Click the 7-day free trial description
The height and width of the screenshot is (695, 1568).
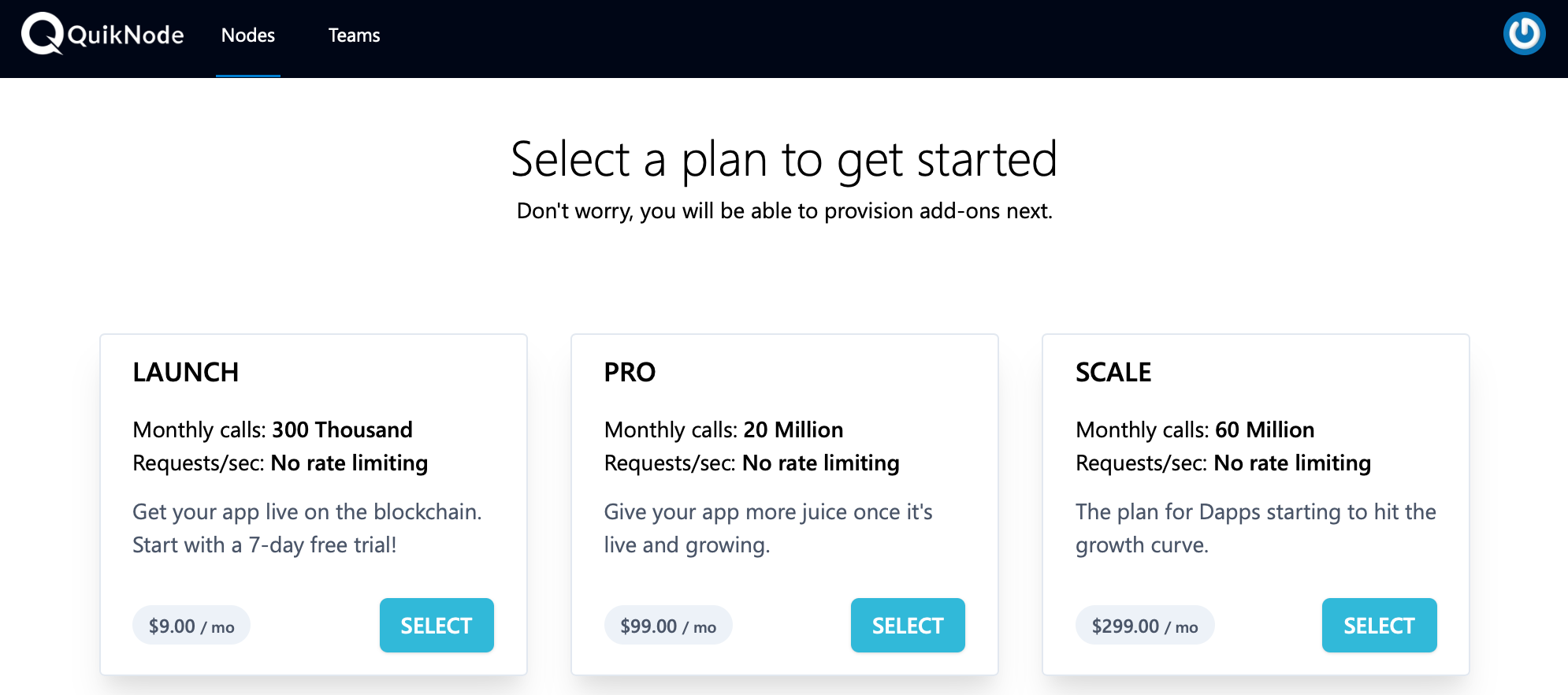307,528
